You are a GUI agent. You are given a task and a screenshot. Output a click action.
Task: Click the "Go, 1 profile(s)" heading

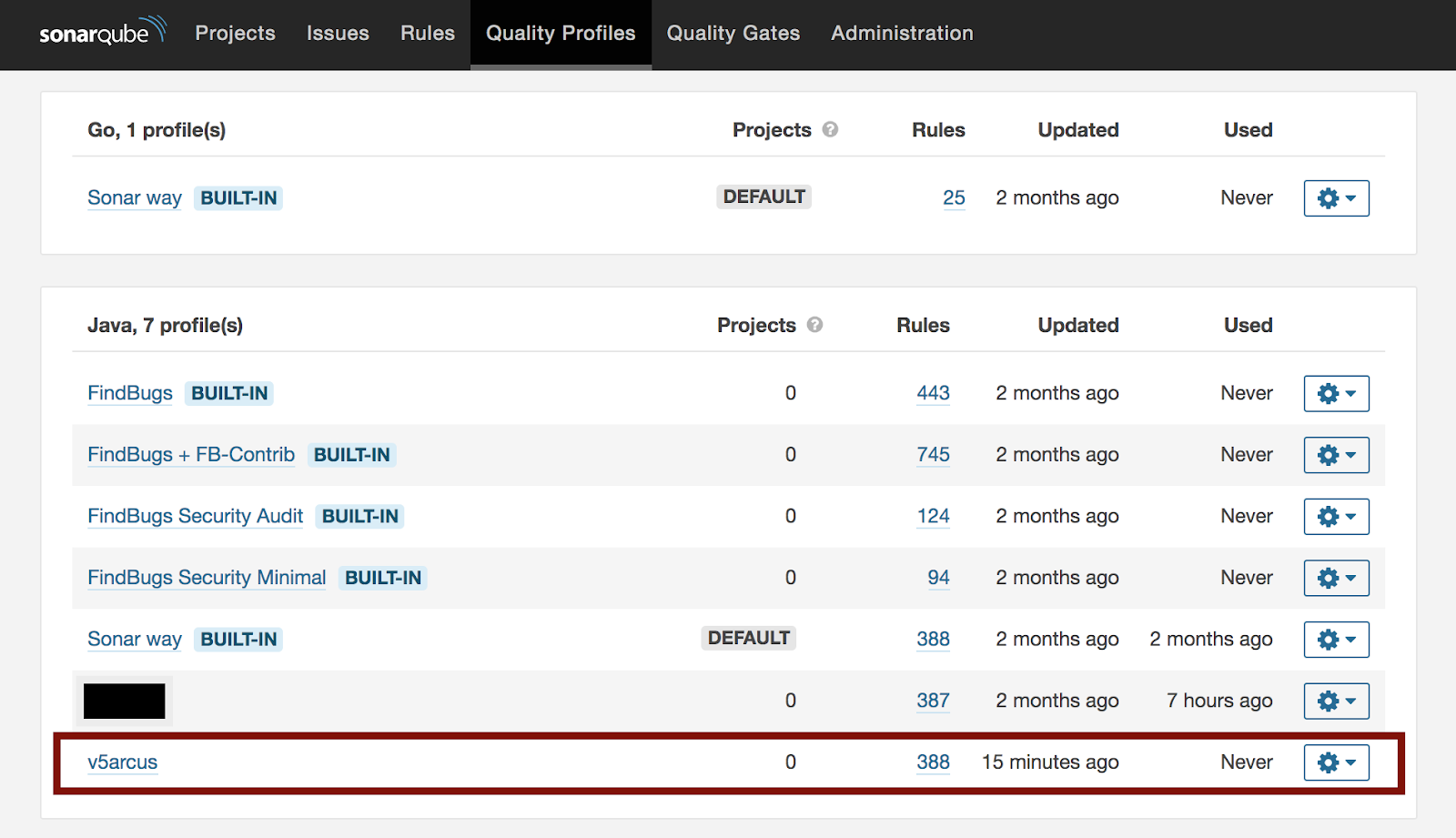[x=157, y=130]
